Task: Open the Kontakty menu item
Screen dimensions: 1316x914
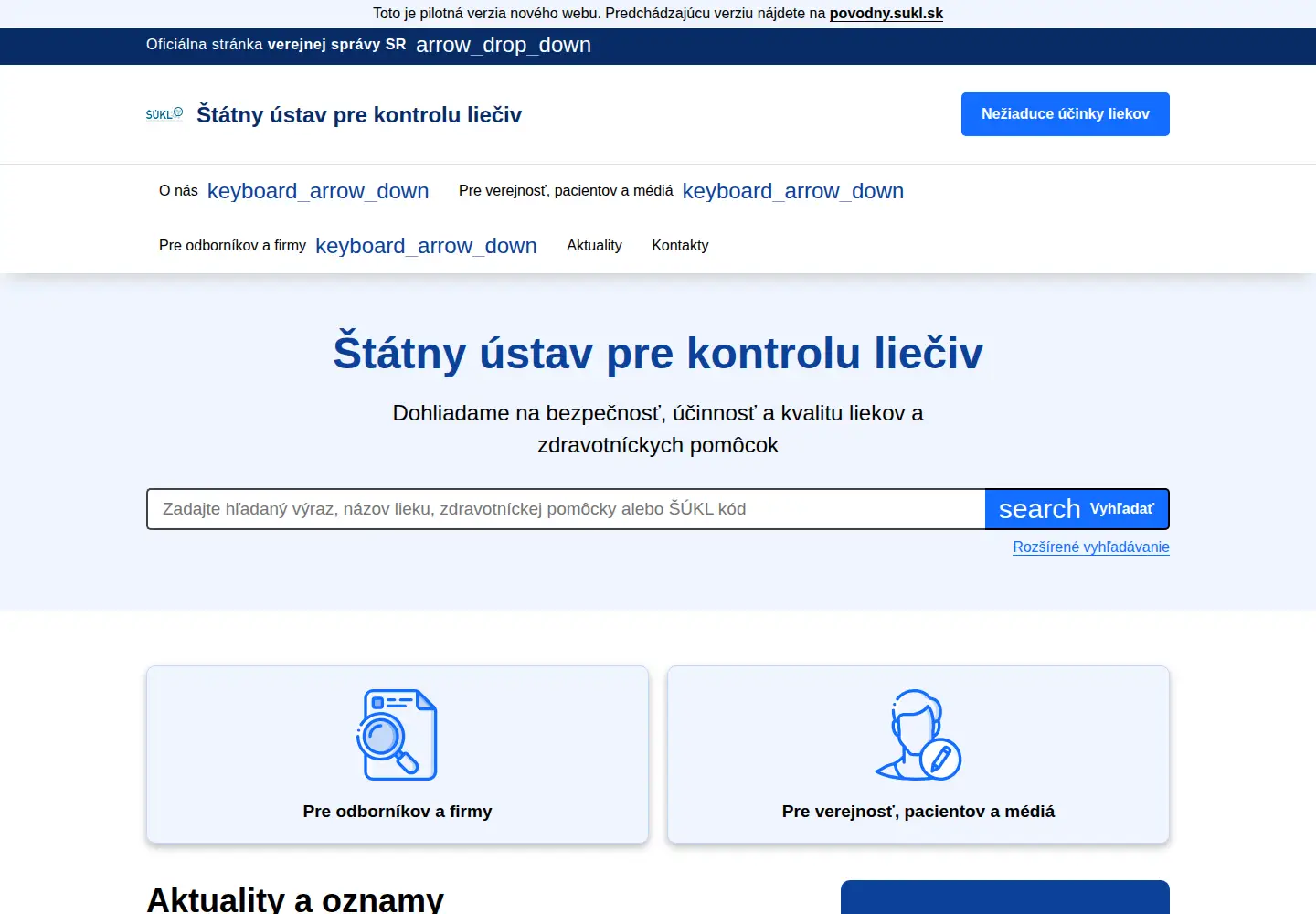Action: 680,246
